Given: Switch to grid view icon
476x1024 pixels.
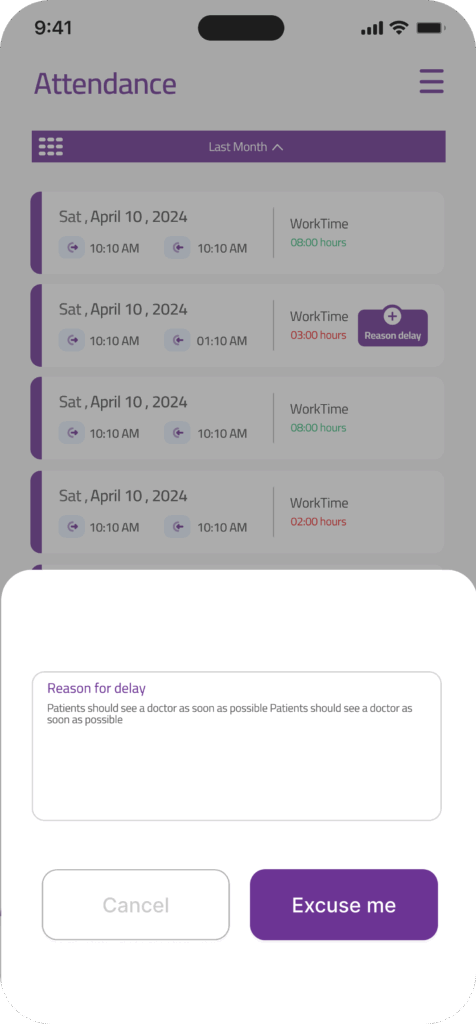Looking at the screenshot, I should (51, 146).
